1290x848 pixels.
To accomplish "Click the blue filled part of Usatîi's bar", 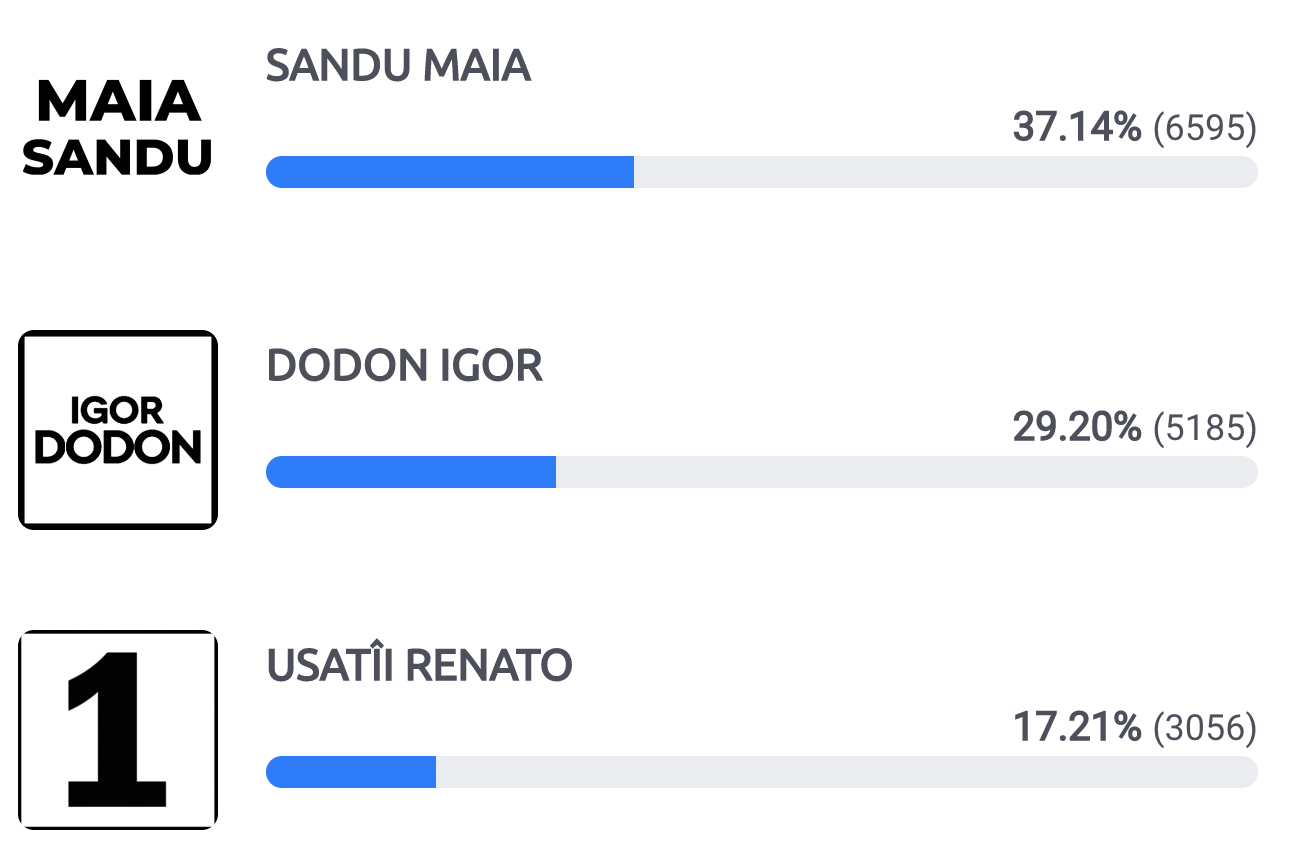I will 351,772.
